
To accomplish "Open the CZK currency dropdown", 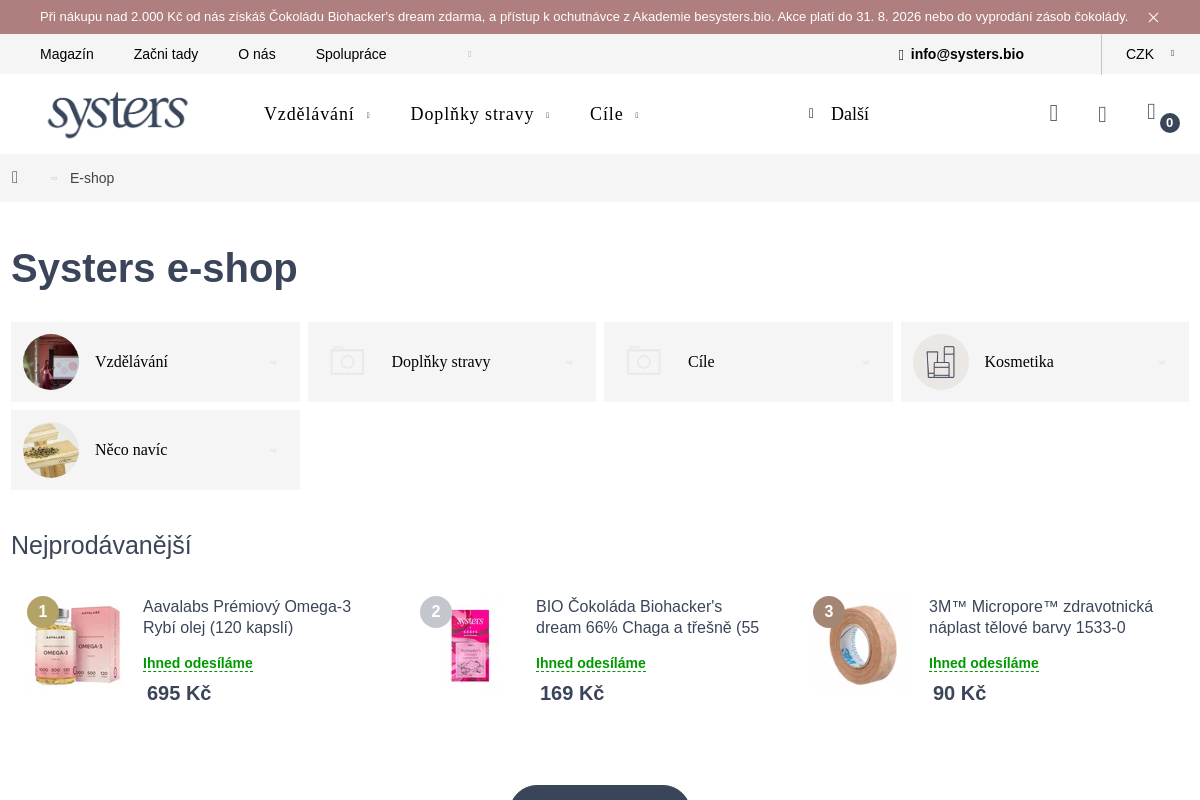I will click(1150, 54).
